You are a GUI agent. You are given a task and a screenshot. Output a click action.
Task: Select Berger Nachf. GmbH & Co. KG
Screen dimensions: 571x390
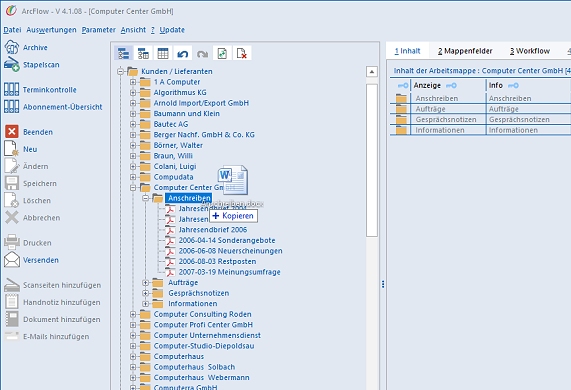click(x=204, y=135)
